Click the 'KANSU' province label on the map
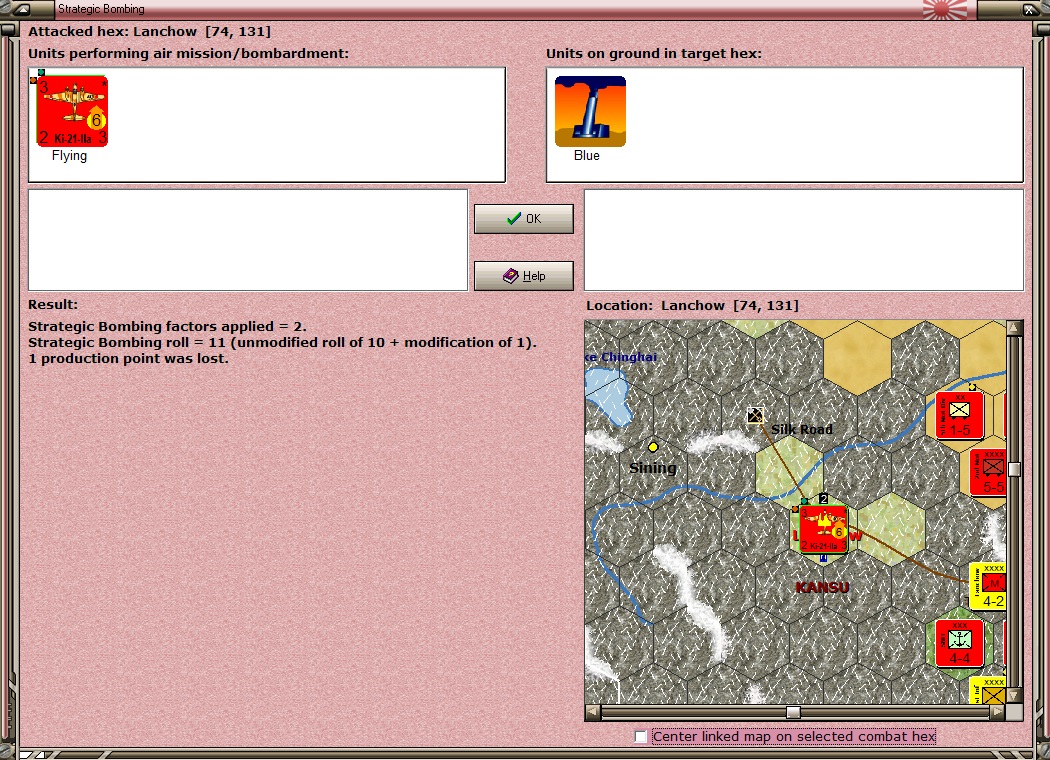 tap(822, 587)
